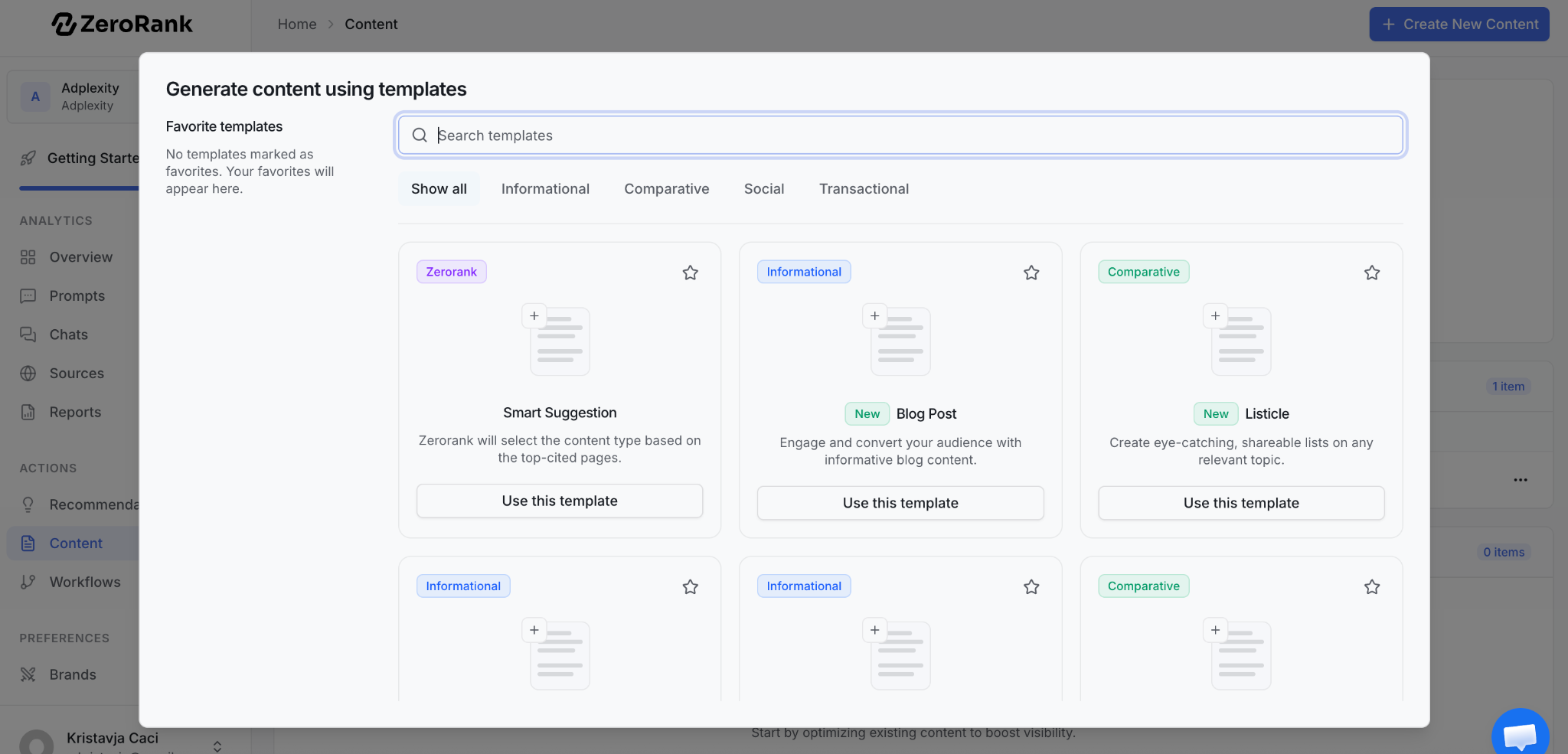Open the Brands icon in Preferences
The width and height of the screenshot is (1568, 754).
click(28, 674)
